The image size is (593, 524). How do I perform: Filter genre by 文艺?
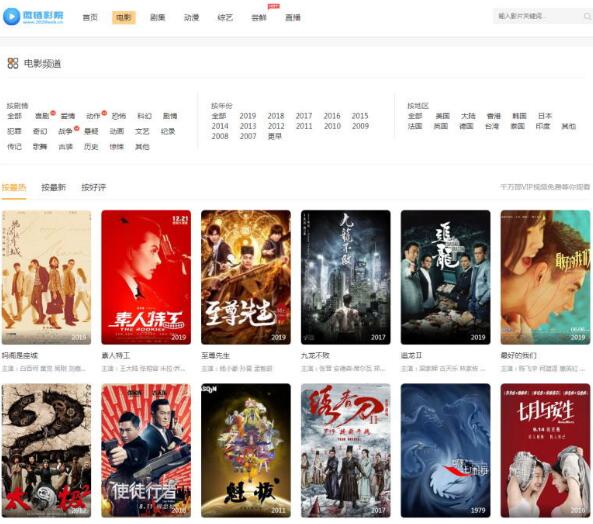[142, 131]
